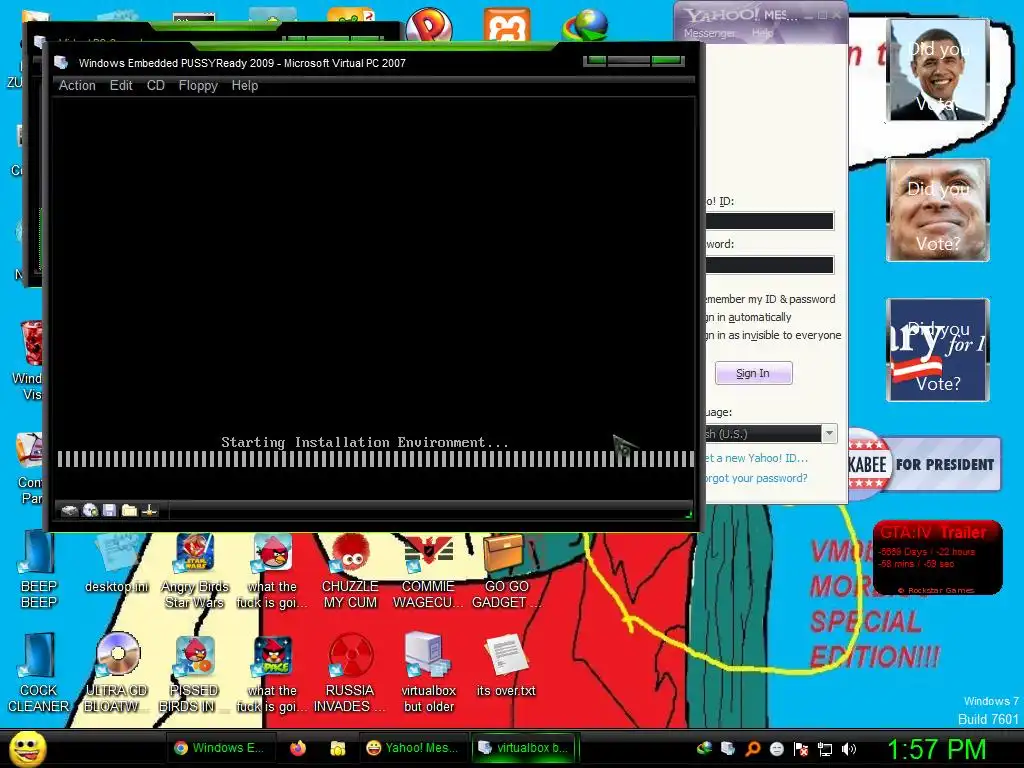Click Sign In in Yahoo! Messenger
Image resolution: width=1024 pixels, height=768 pixels.
pyautogui.click(x=753, y=373)
